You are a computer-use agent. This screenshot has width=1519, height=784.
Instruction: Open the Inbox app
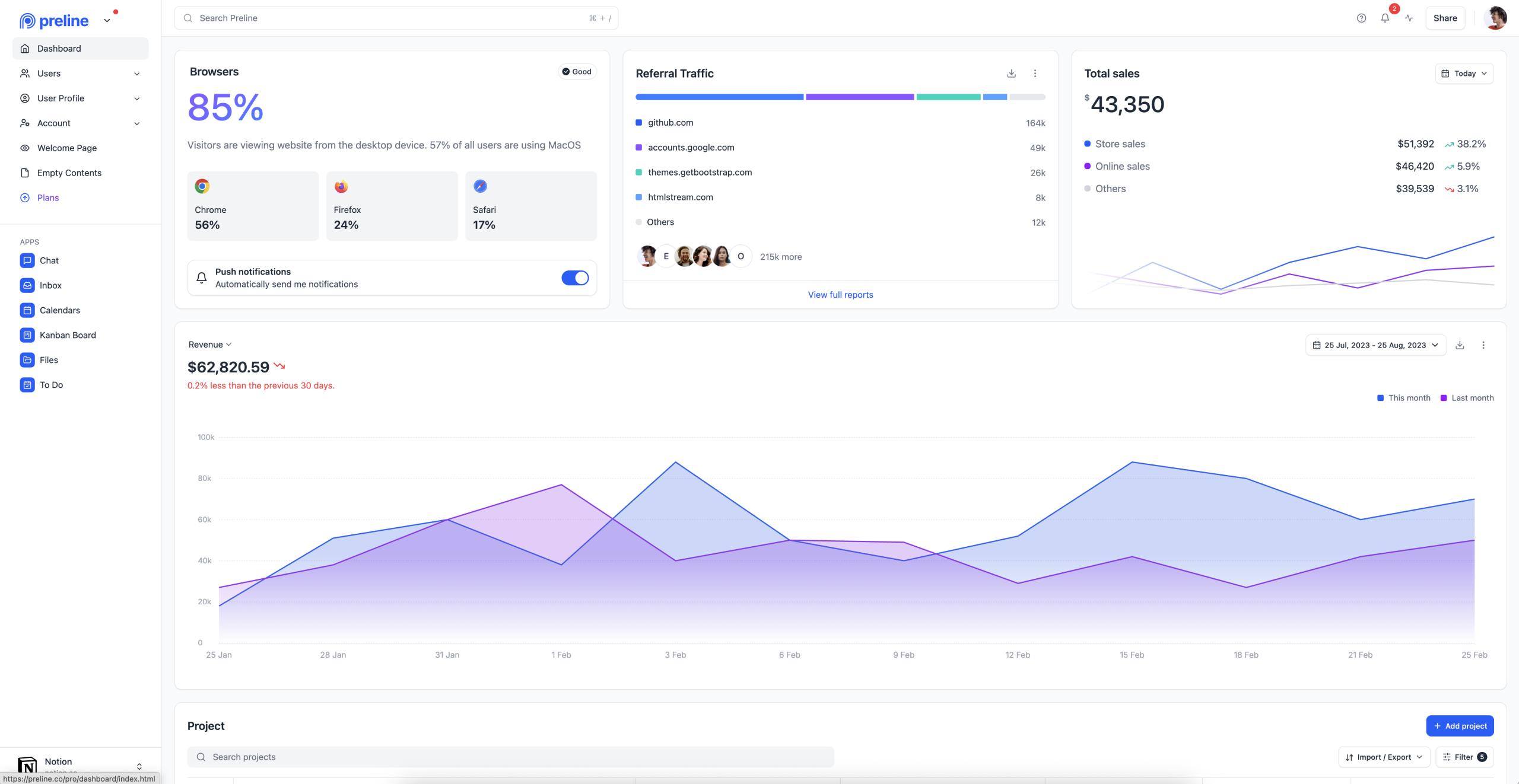pos(50,285)
